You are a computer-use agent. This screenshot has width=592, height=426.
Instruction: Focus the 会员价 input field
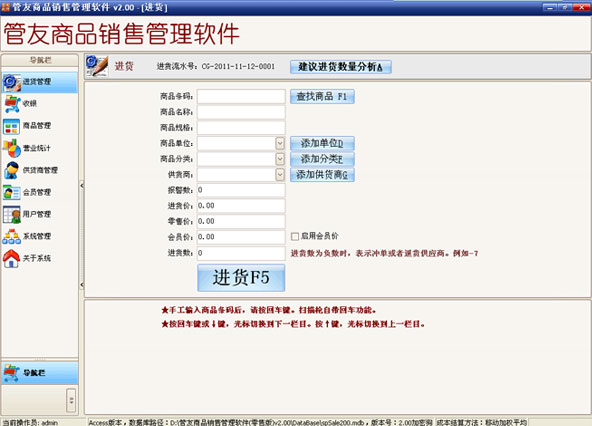coord(241,237)
